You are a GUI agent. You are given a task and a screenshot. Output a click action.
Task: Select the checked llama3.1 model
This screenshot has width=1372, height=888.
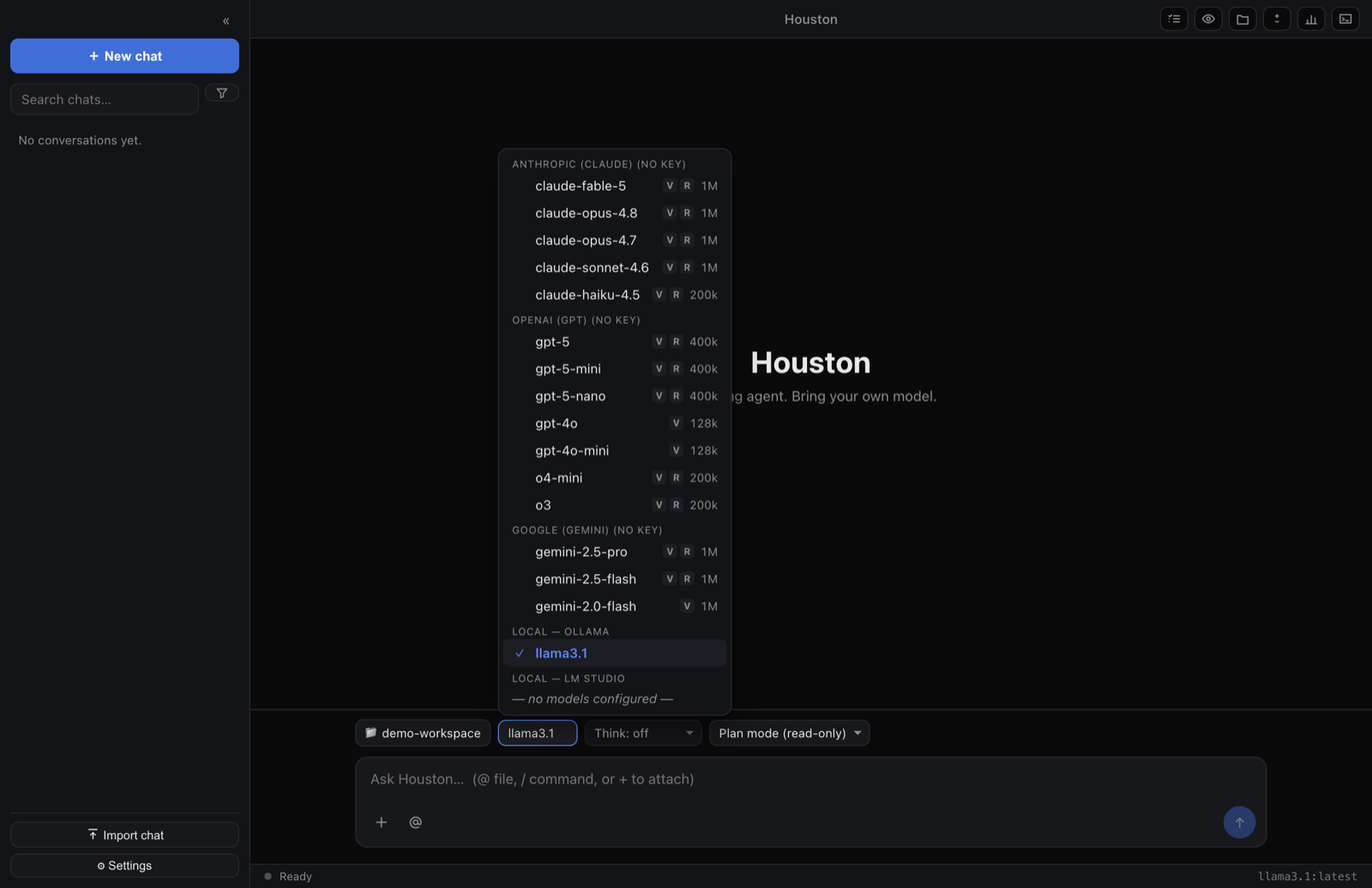tap(615, 653)
